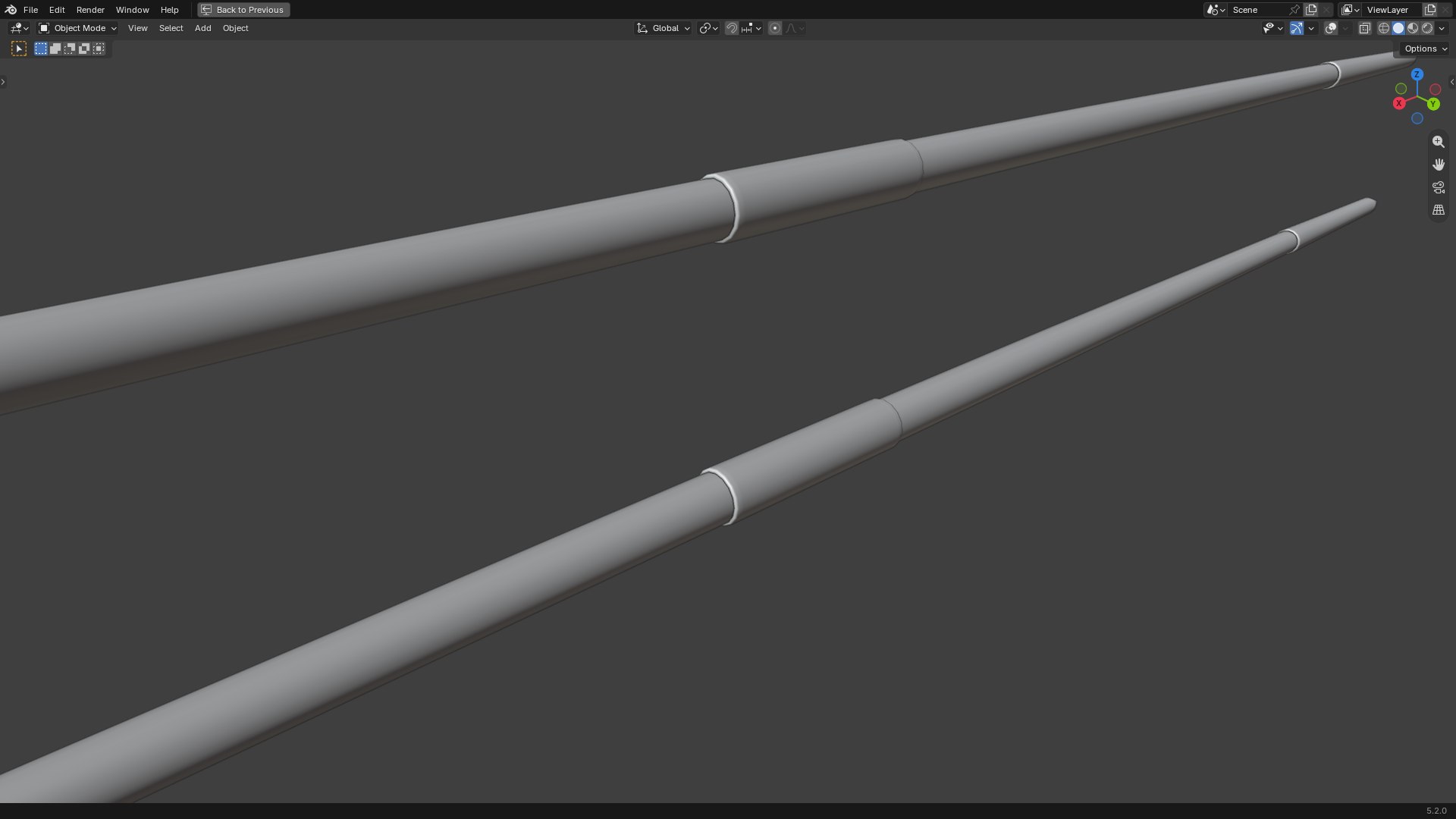Open the Render menu
Screen dimensions: 1456x819
(90, 10)
